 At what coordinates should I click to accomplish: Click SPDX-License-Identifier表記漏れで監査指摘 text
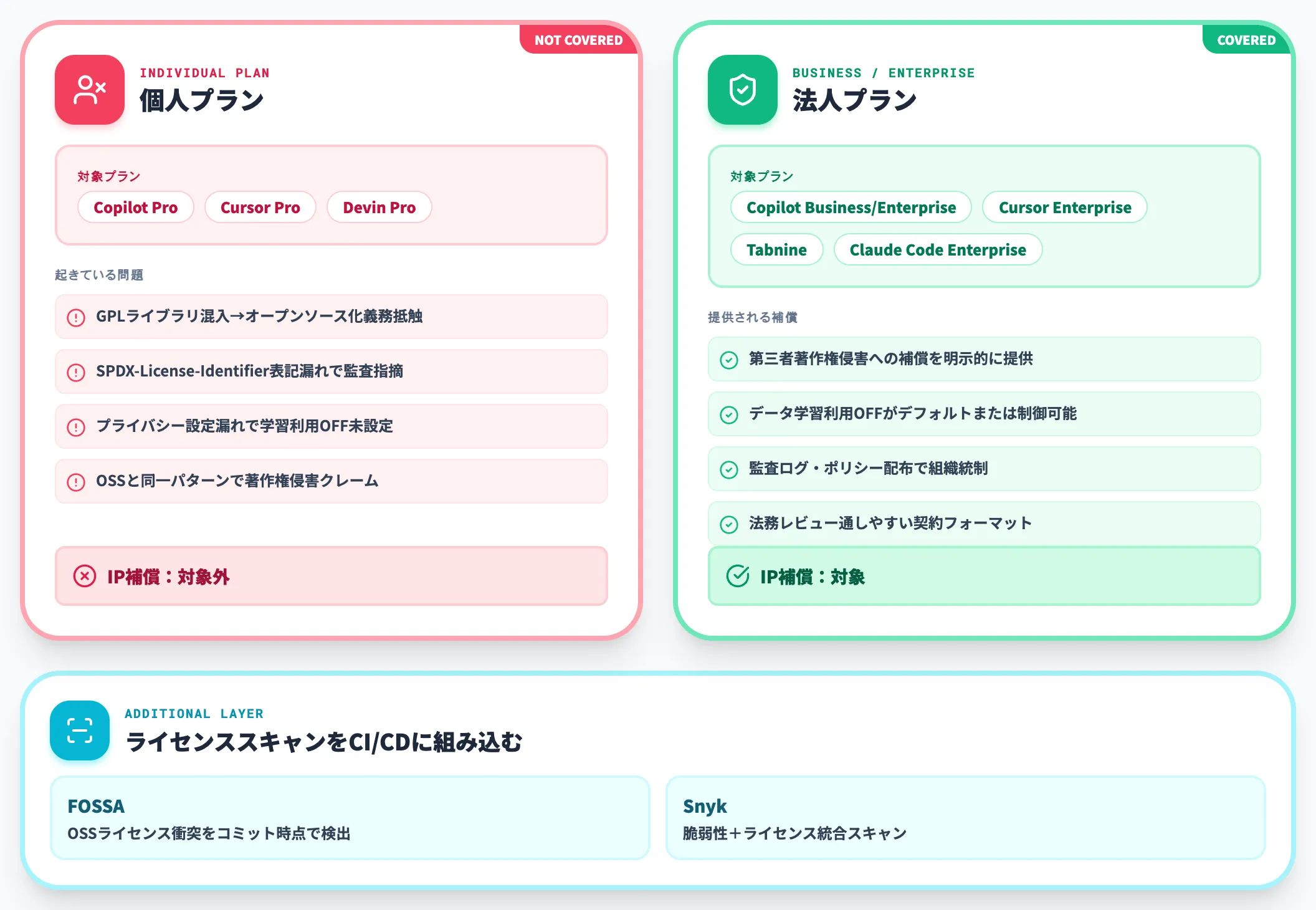tap(249, 371)
